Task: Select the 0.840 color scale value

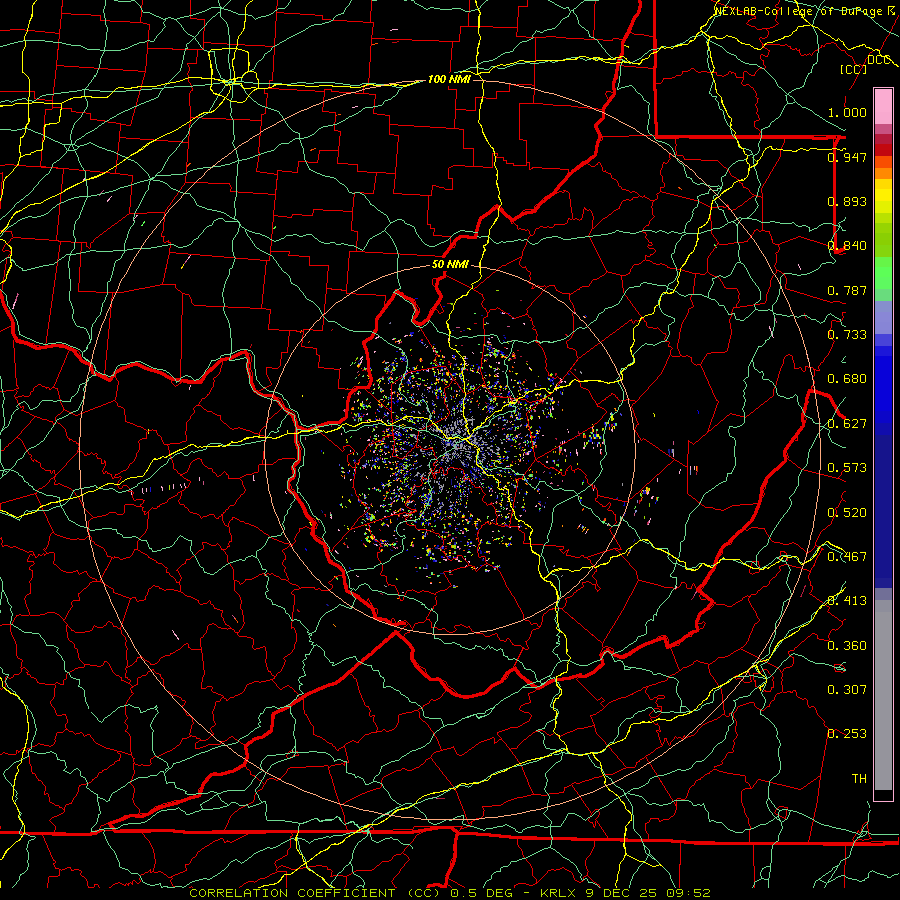Action: pyautogui.click(x=847, y=246)
